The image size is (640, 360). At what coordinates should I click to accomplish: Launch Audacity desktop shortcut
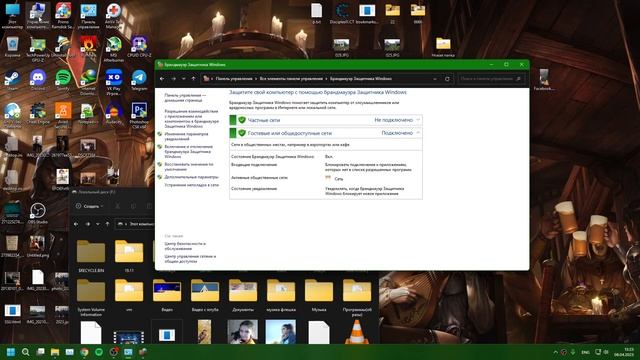pyautogui.click(x=113, y=113)
